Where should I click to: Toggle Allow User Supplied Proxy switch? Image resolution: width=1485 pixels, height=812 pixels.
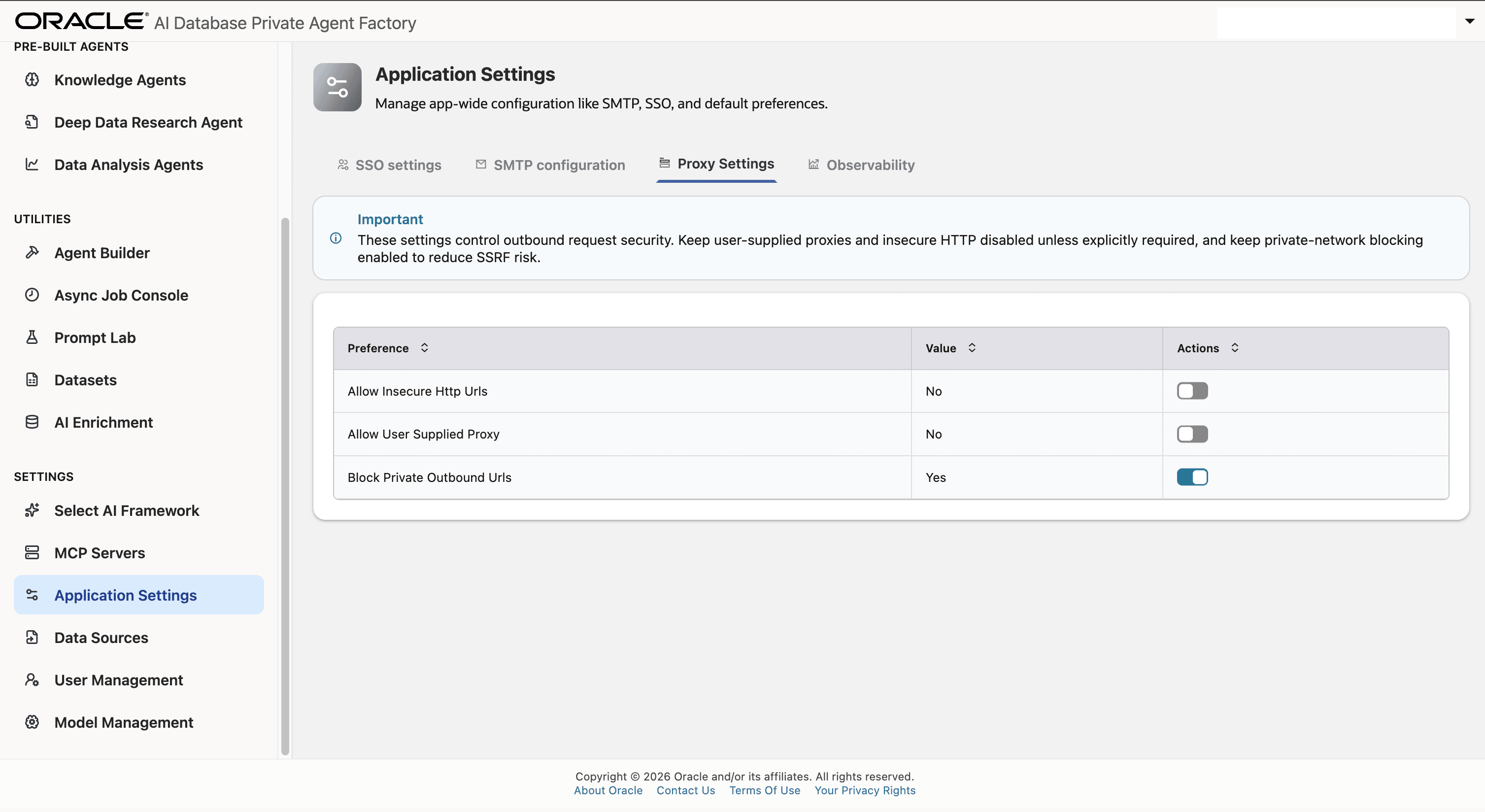[1192, 434]
